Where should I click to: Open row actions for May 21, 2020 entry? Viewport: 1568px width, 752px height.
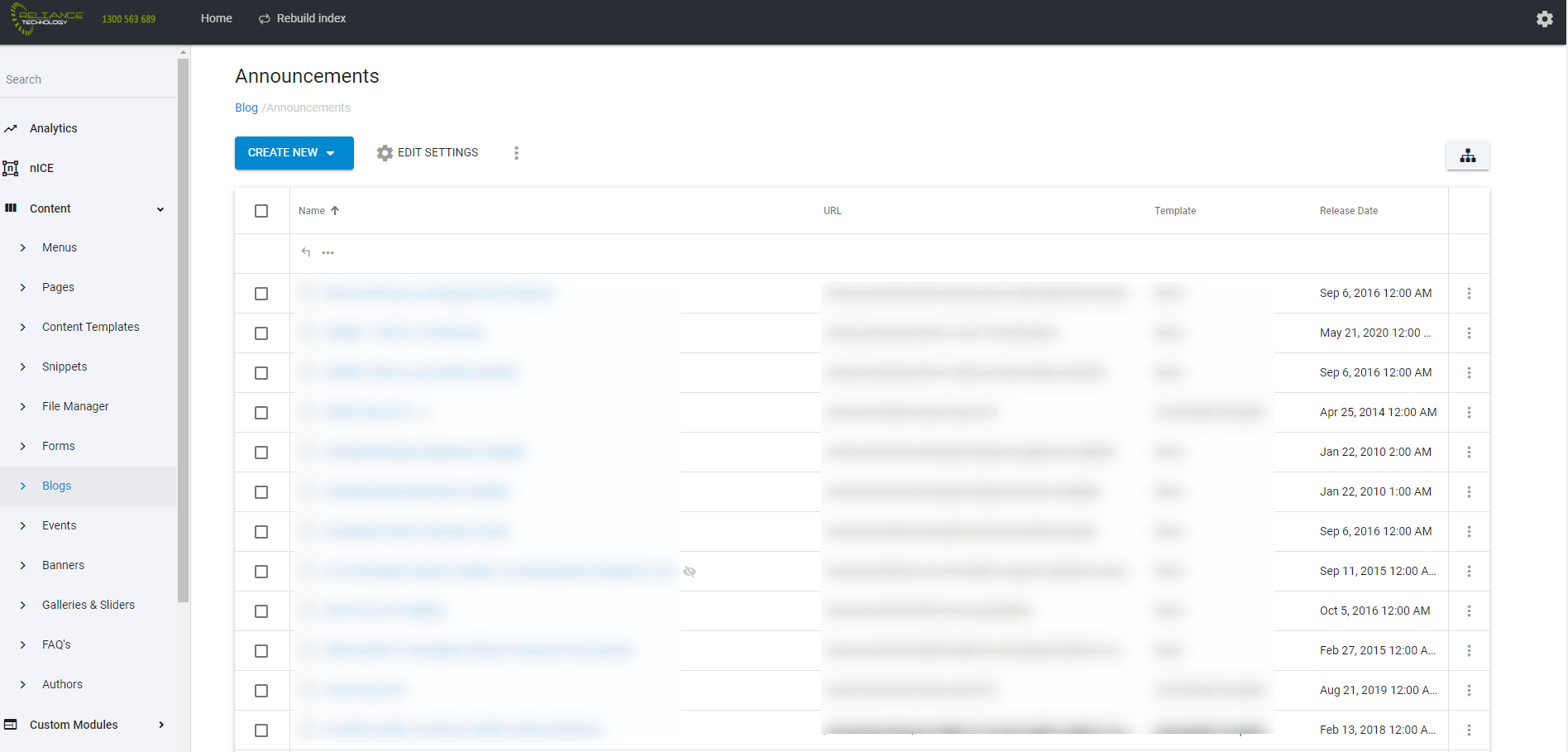click(1469, 333)
